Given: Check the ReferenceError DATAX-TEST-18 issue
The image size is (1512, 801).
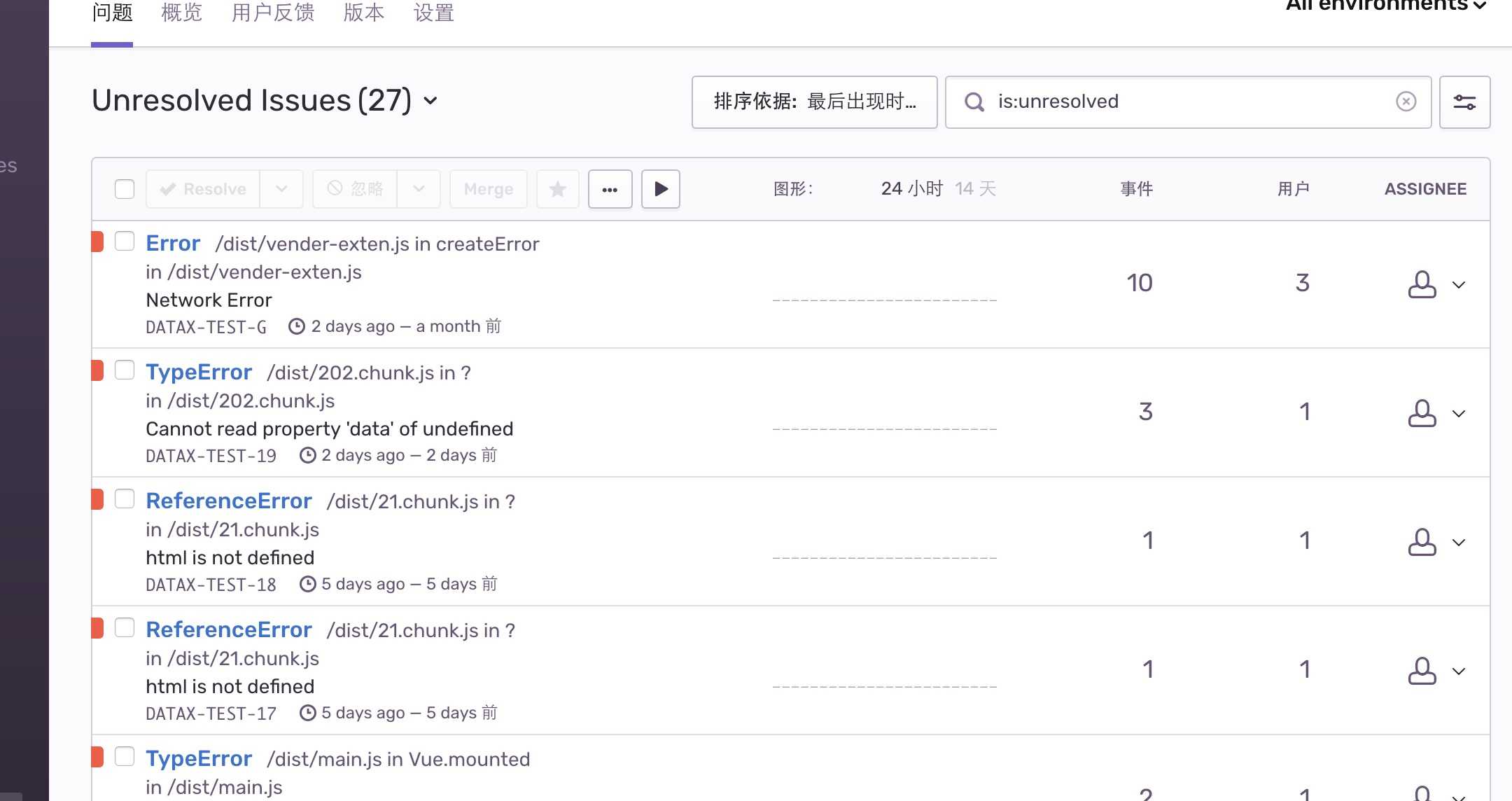Looking at the screenshot, I should 125,499.
